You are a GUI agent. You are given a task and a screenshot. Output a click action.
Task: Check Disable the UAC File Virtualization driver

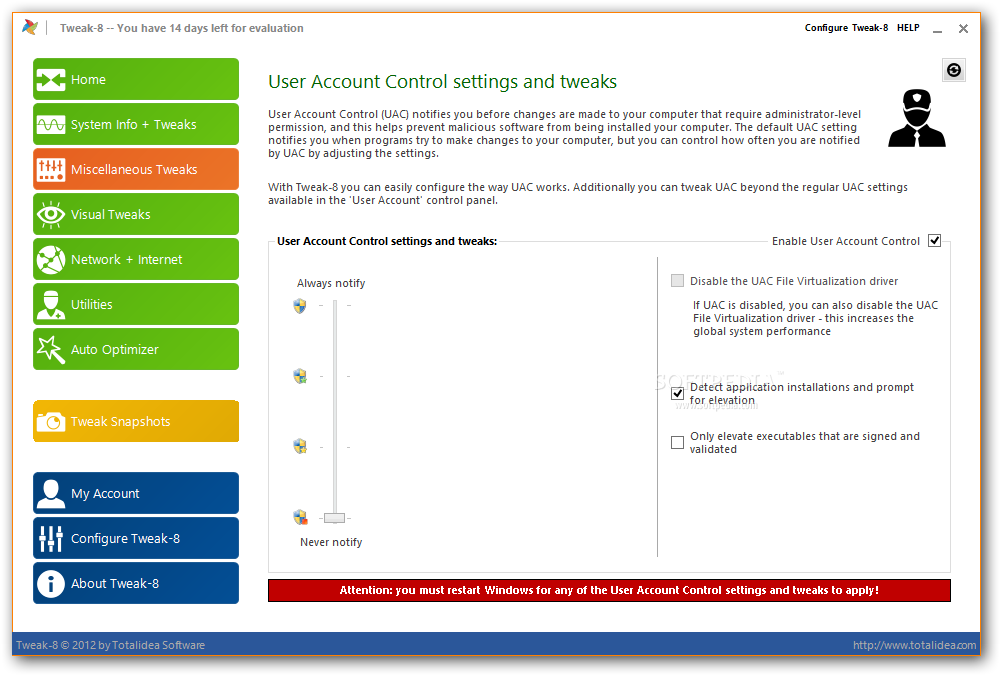click(677, 281)
